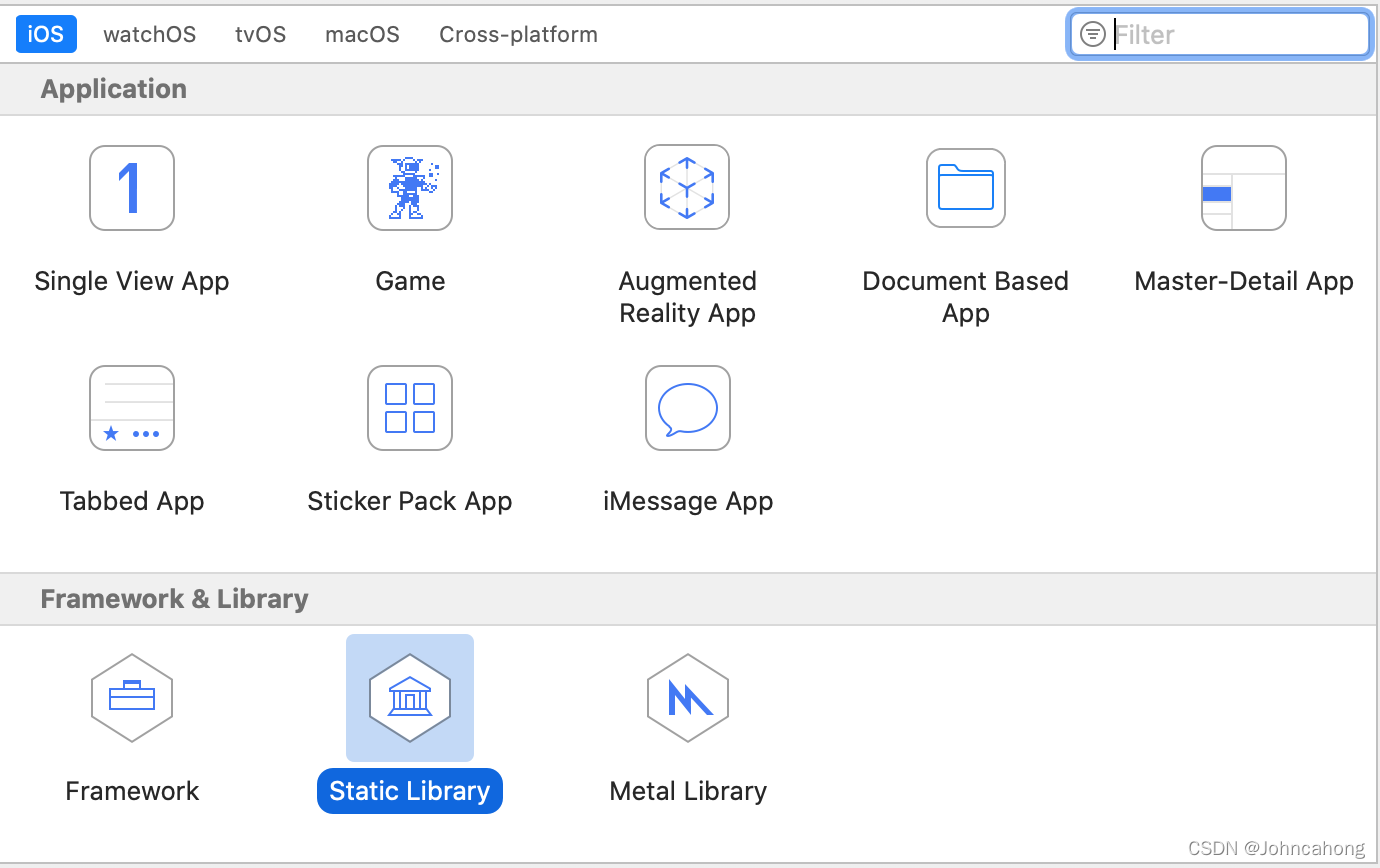Image resolution: width=1380 pixels, height=868 pixels.
Task: Click the Johncahong CSDN watermark link
Action: pos(1276,848)
